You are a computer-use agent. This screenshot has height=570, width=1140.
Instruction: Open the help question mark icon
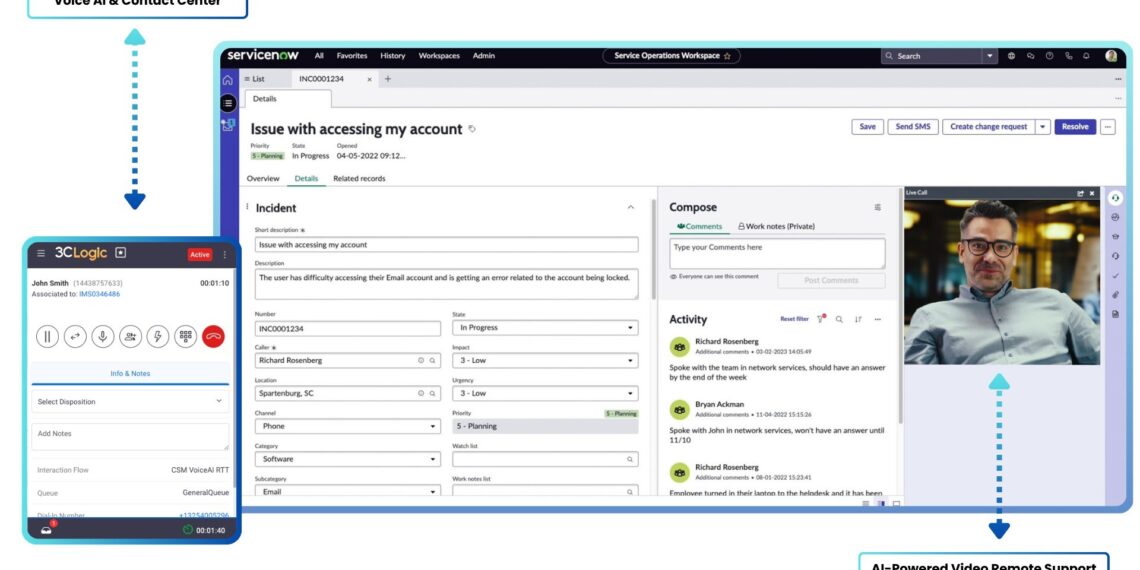1049,56
